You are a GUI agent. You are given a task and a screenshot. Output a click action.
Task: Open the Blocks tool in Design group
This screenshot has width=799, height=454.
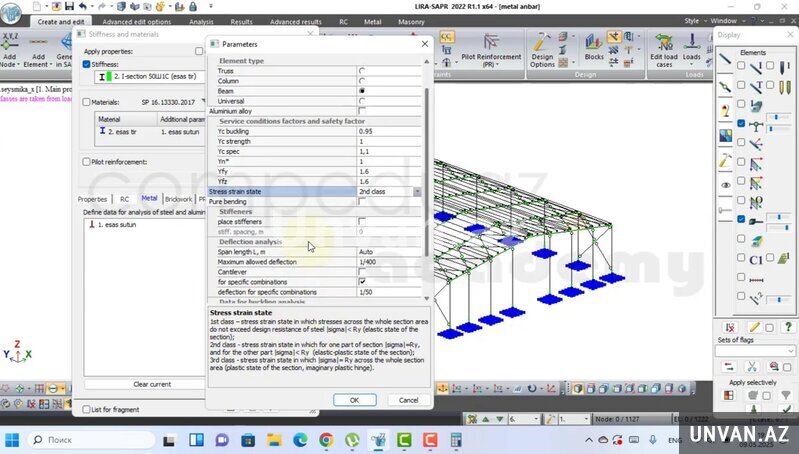594,47
